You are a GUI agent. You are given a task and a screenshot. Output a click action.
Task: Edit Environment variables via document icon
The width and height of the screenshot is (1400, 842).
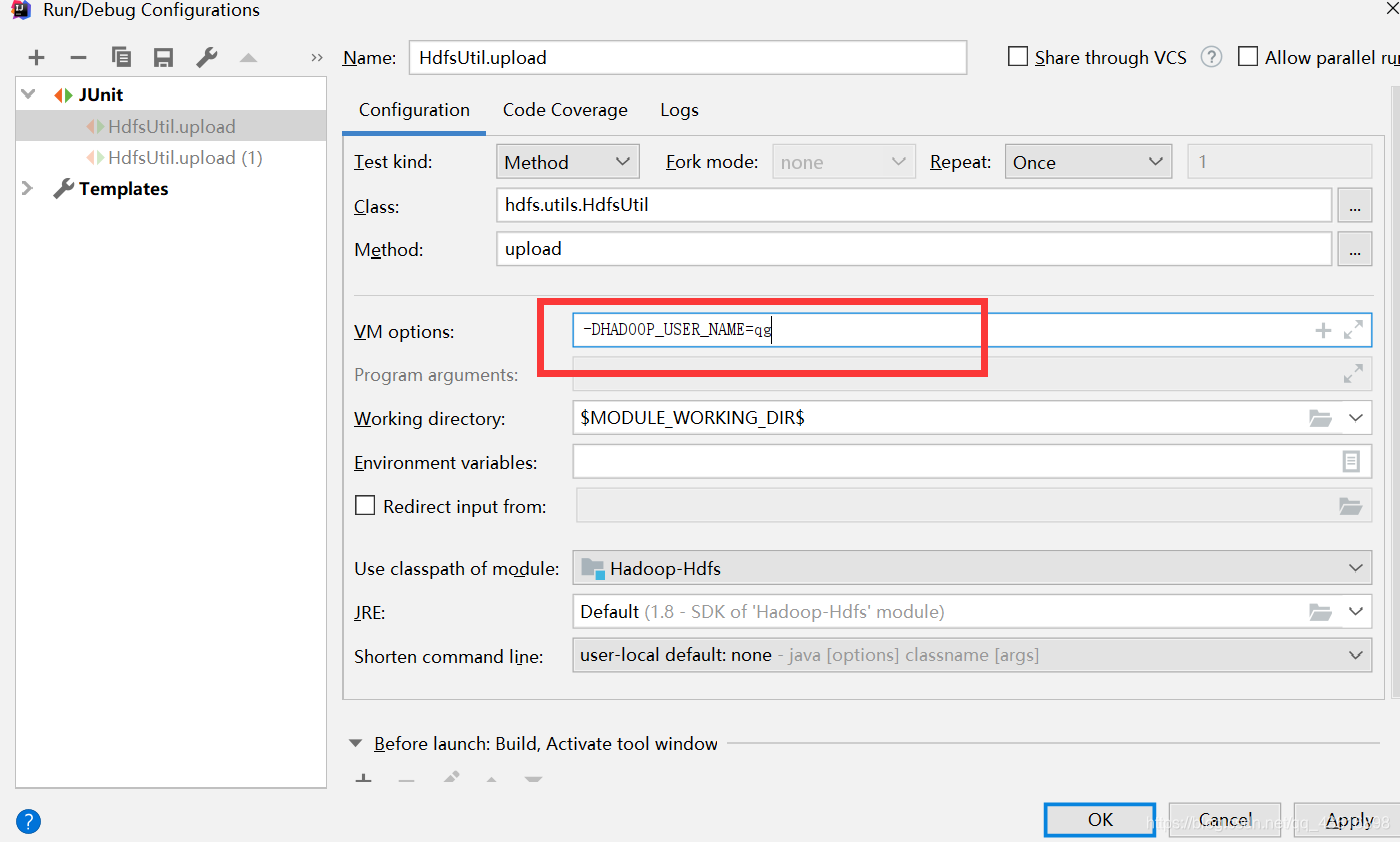[1351, 462]
